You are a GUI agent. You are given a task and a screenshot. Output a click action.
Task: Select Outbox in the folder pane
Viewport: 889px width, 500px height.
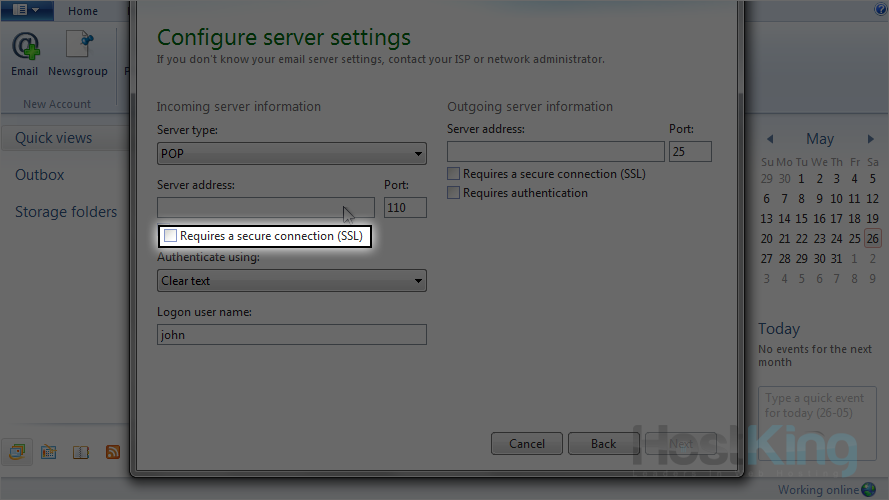pos(40,175)
